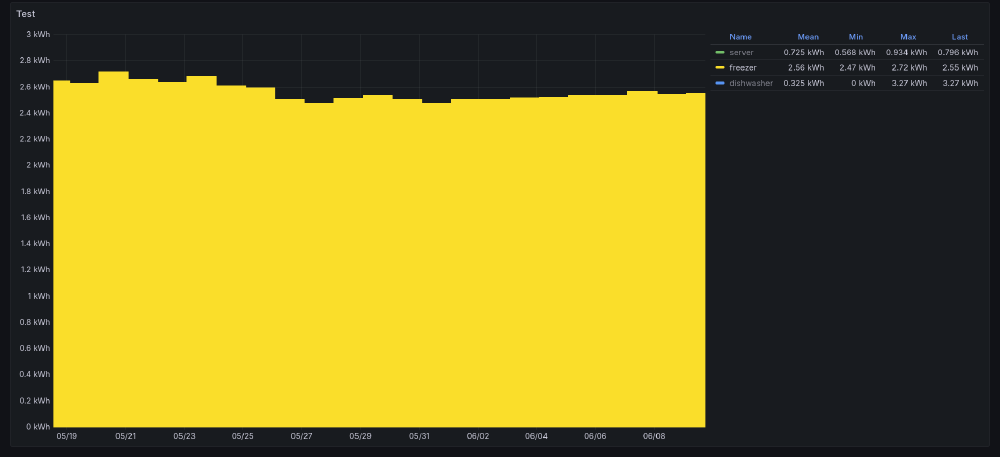Sort legend by Name column
This screenshot has height=457, width=1000.
(740, 37)
